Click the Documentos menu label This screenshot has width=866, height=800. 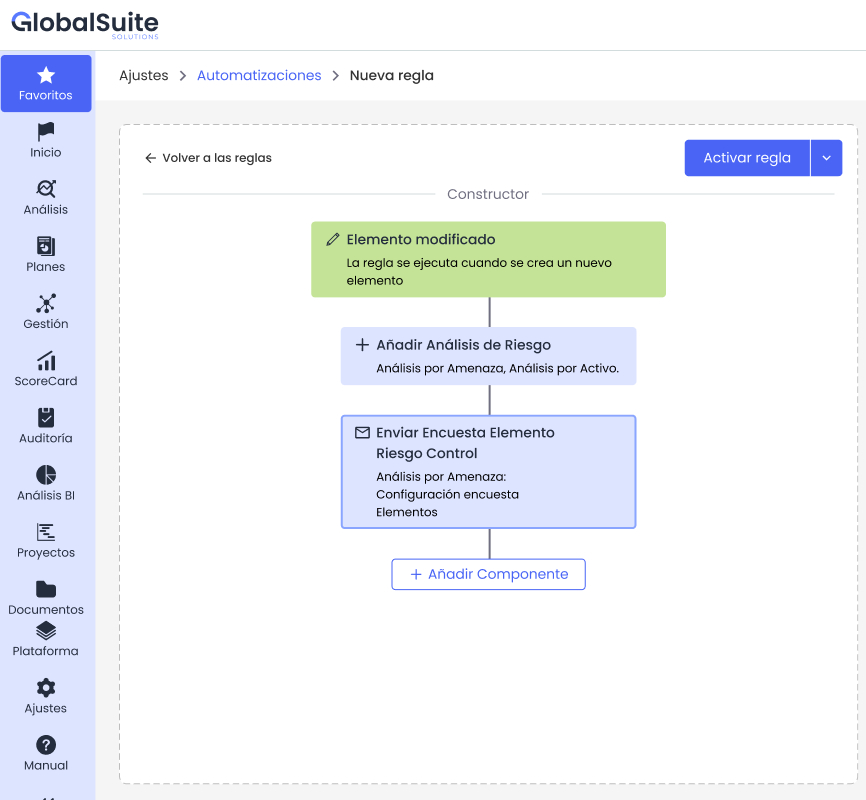click(46, 610)
